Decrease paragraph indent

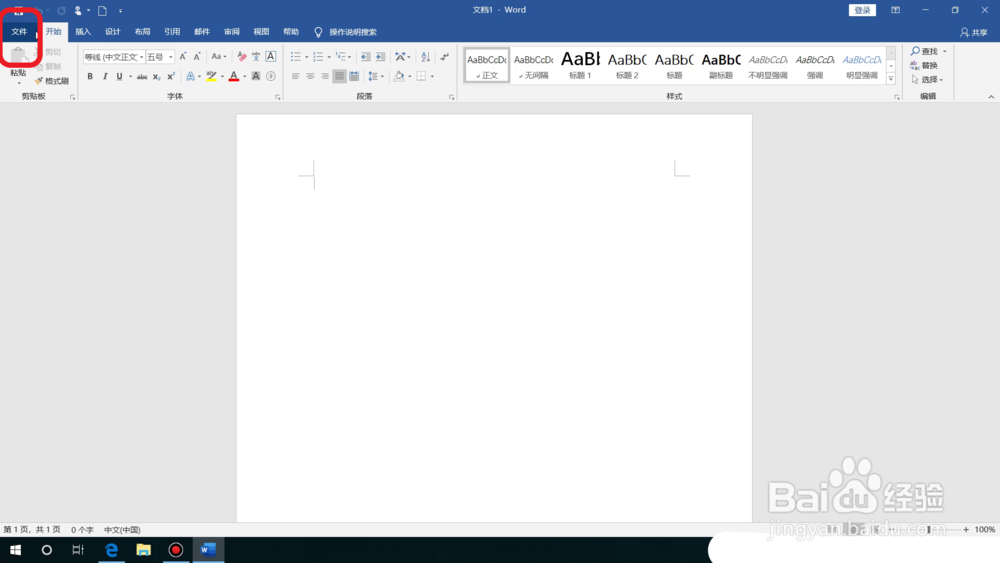pos(365,57)
